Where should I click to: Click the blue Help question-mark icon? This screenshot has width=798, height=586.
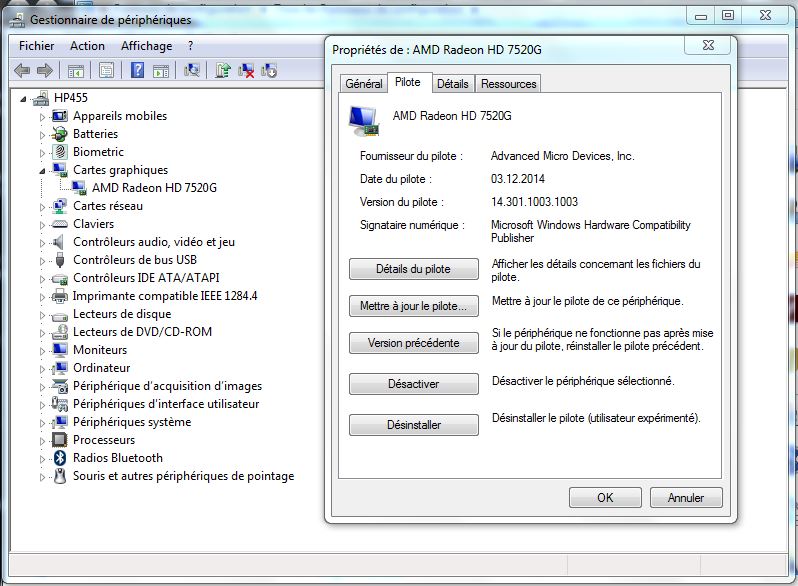click(137, 70)
